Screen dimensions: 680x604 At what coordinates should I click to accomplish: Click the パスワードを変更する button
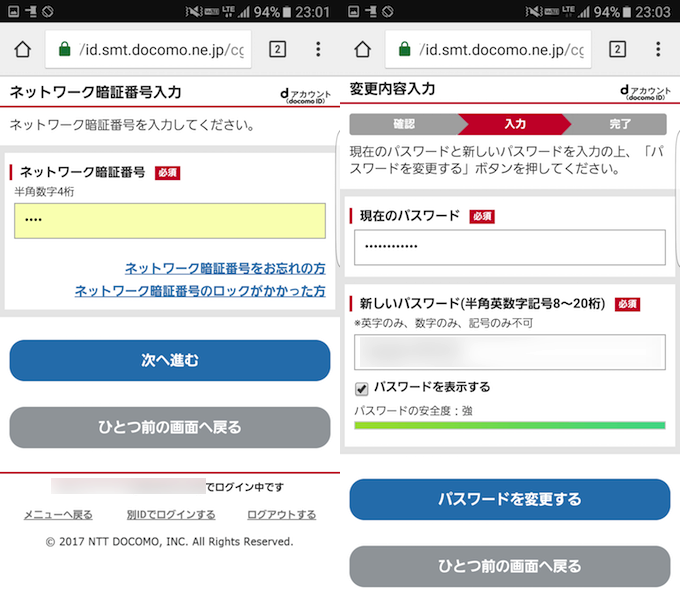click(x=509, y=499)
